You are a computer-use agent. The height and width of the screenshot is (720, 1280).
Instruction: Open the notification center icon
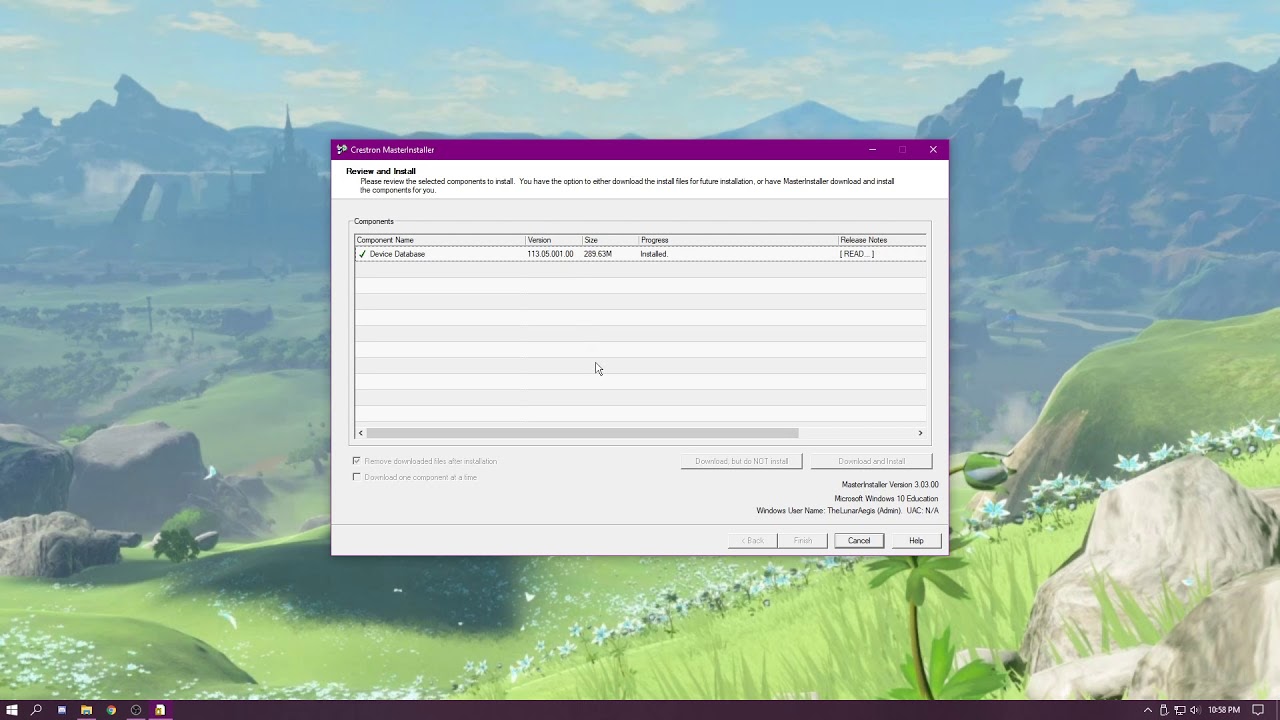[x=1258, y=710]
